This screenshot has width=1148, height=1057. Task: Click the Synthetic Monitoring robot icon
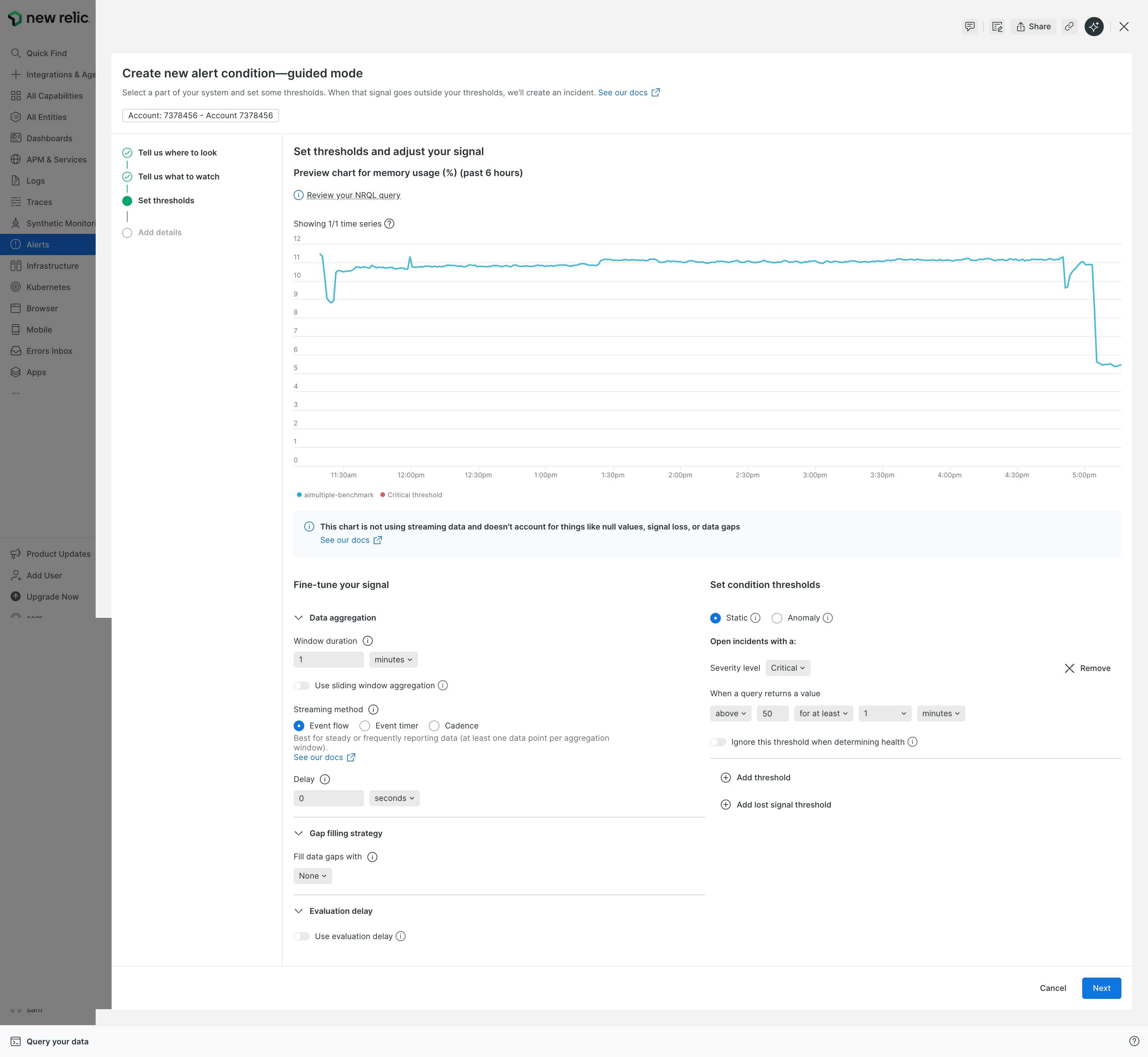click(x=16, y=223)
